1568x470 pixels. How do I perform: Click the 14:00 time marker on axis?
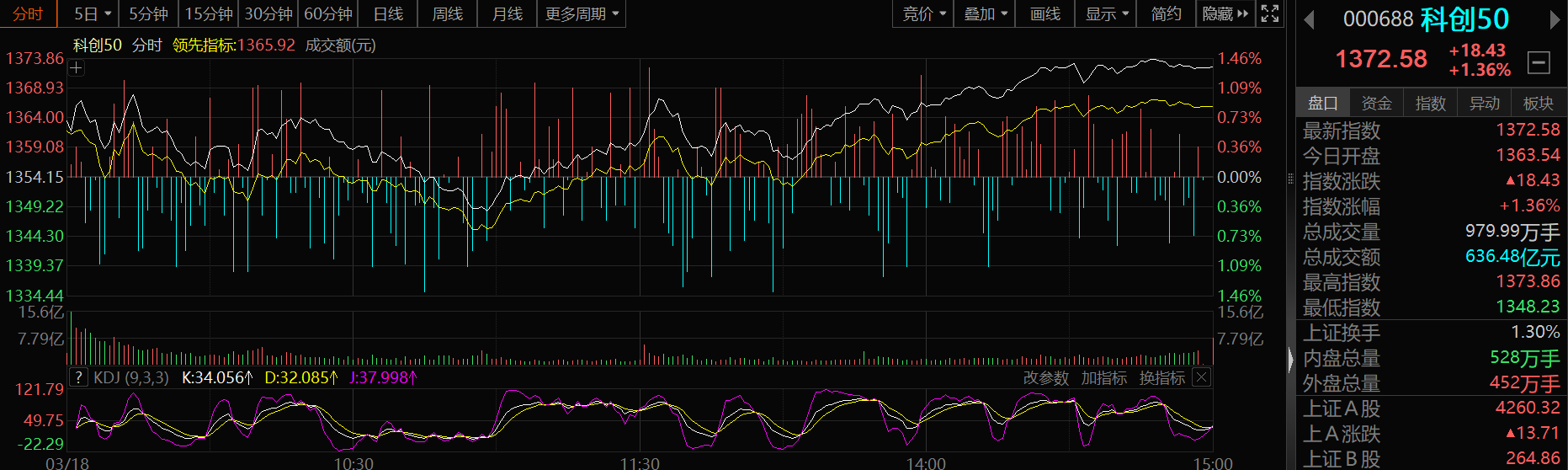[926, 462]
